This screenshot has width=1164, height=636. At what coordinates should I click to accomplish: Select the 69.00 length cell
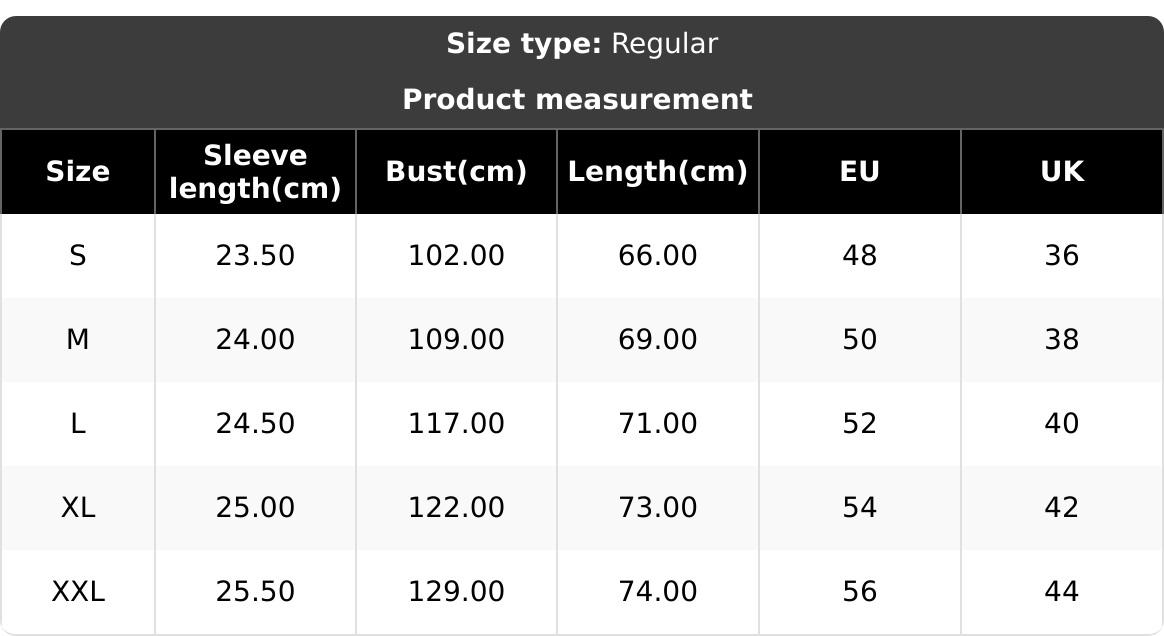point(657,340)
